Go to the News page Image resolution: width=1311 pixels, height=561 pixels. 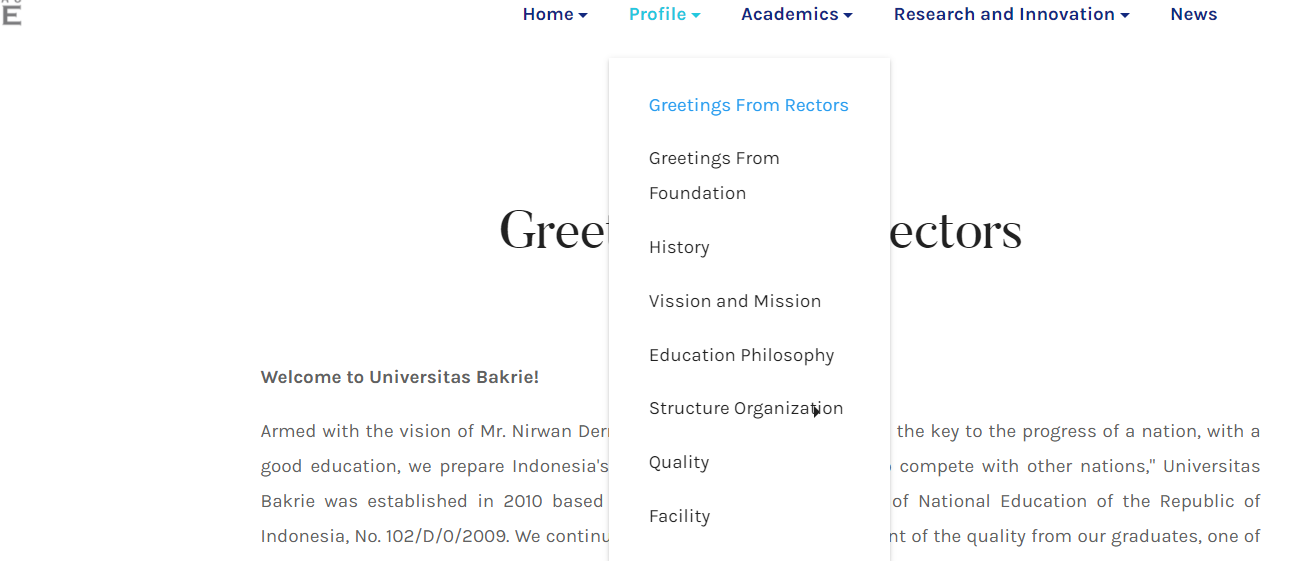(x=1193, y=14)
